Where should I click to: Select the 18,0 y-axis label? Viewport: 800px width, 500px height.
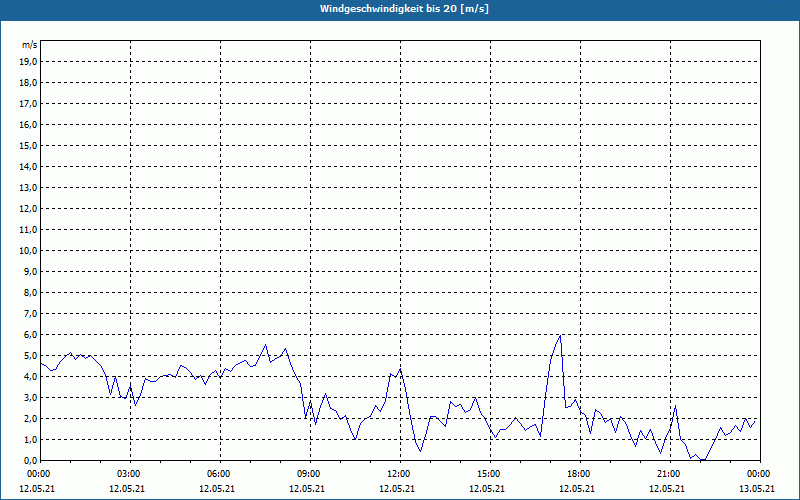pyautogui.click(x=28, y=83)
